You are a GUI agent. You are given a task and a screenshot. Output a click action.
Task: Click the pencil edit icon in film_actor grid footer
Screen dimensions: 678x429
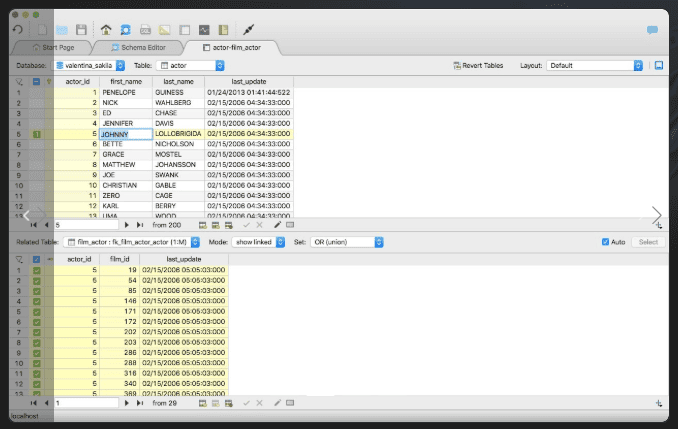[277, 403]
